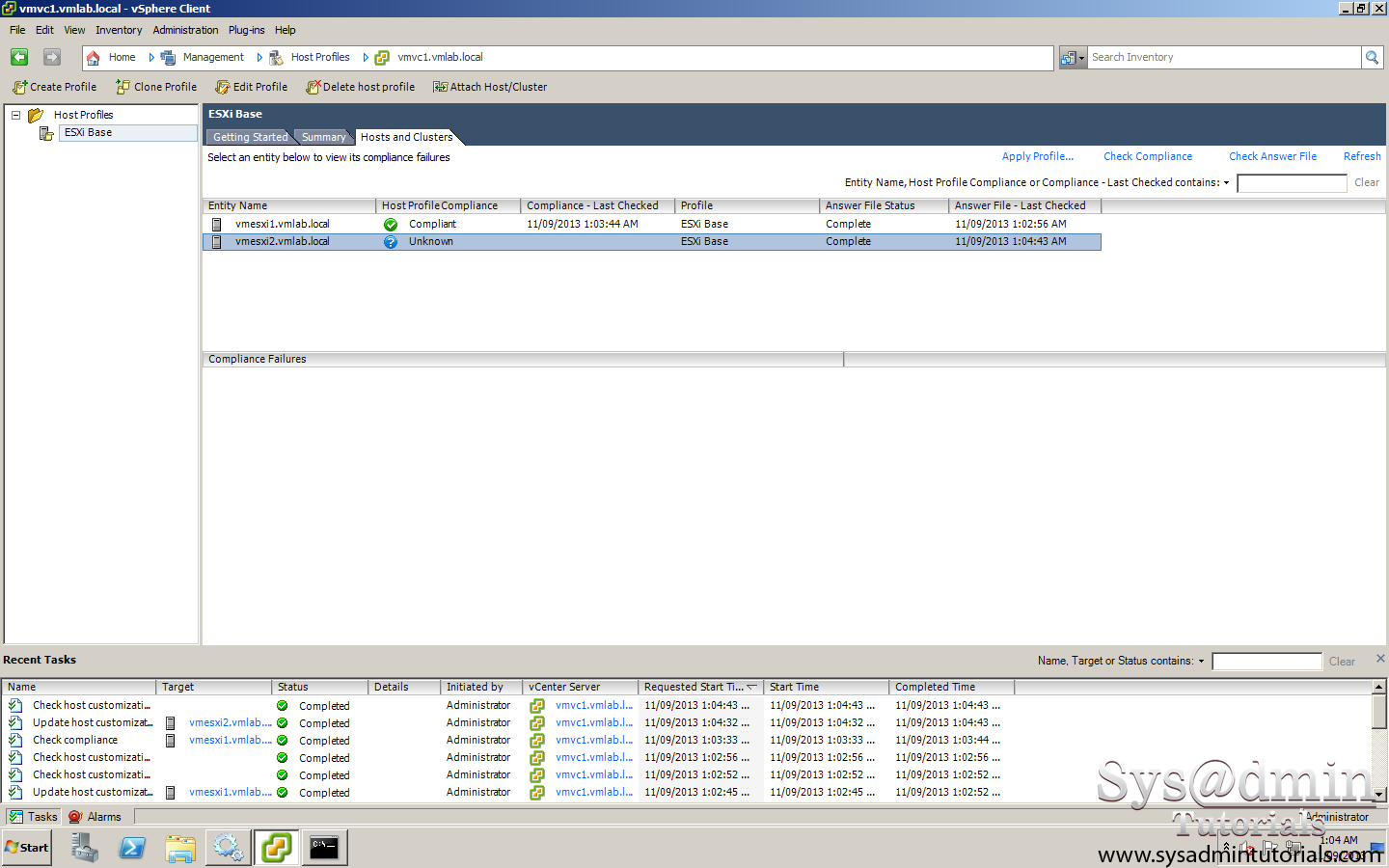
Task: Show the Tasks status bar panel
Action: pyautogui.click(x=34, y=817)
